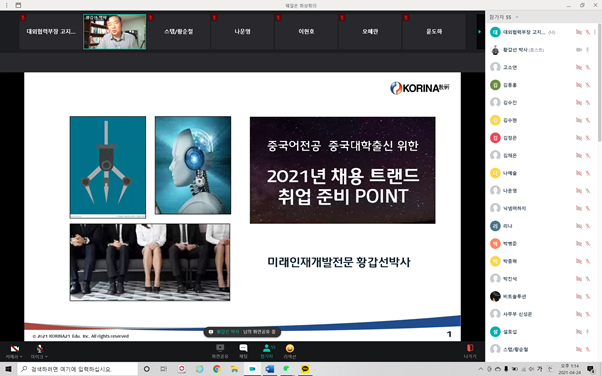Click the participant list vertical scrollbar
Screen dimensions: 602x376
click(599, 82)
